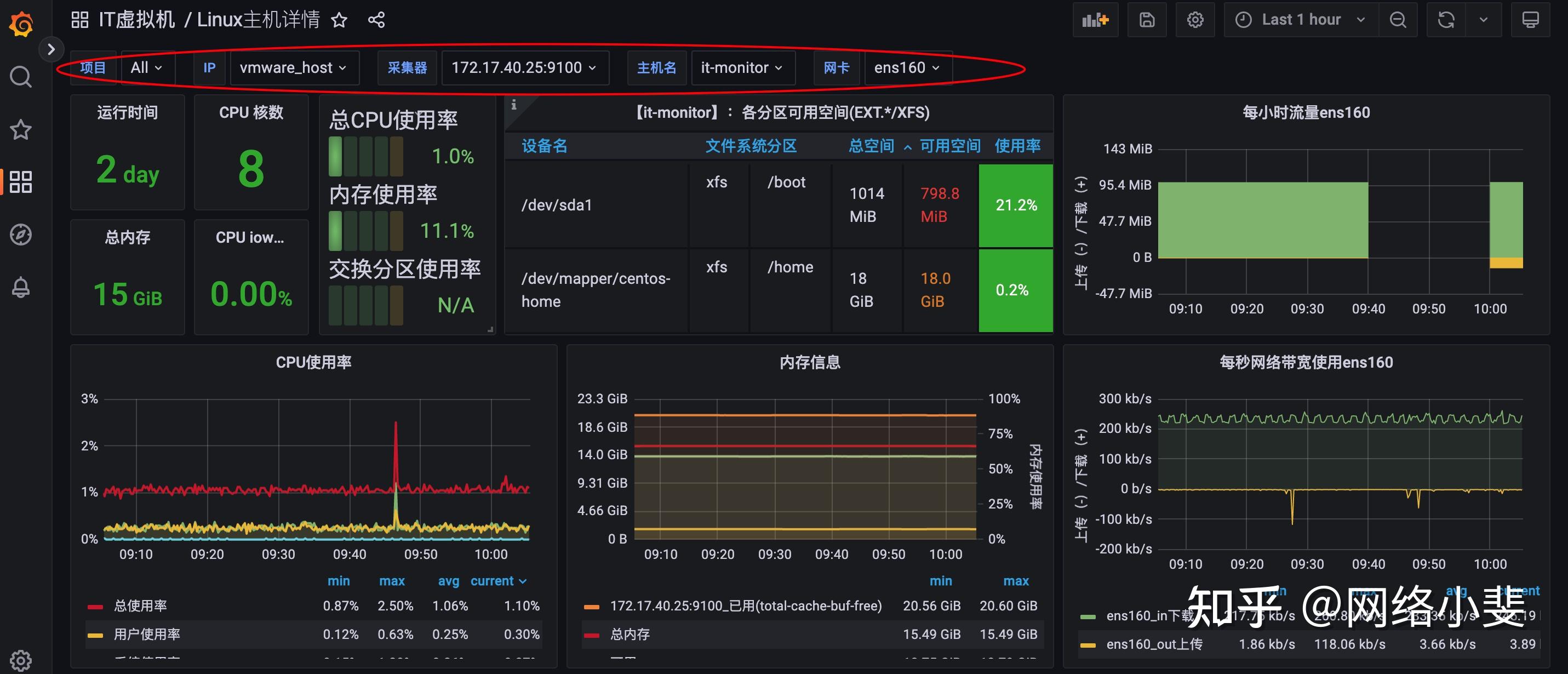
Task: Open alerting via the bell sidebar icon
Action: (20, 286)
